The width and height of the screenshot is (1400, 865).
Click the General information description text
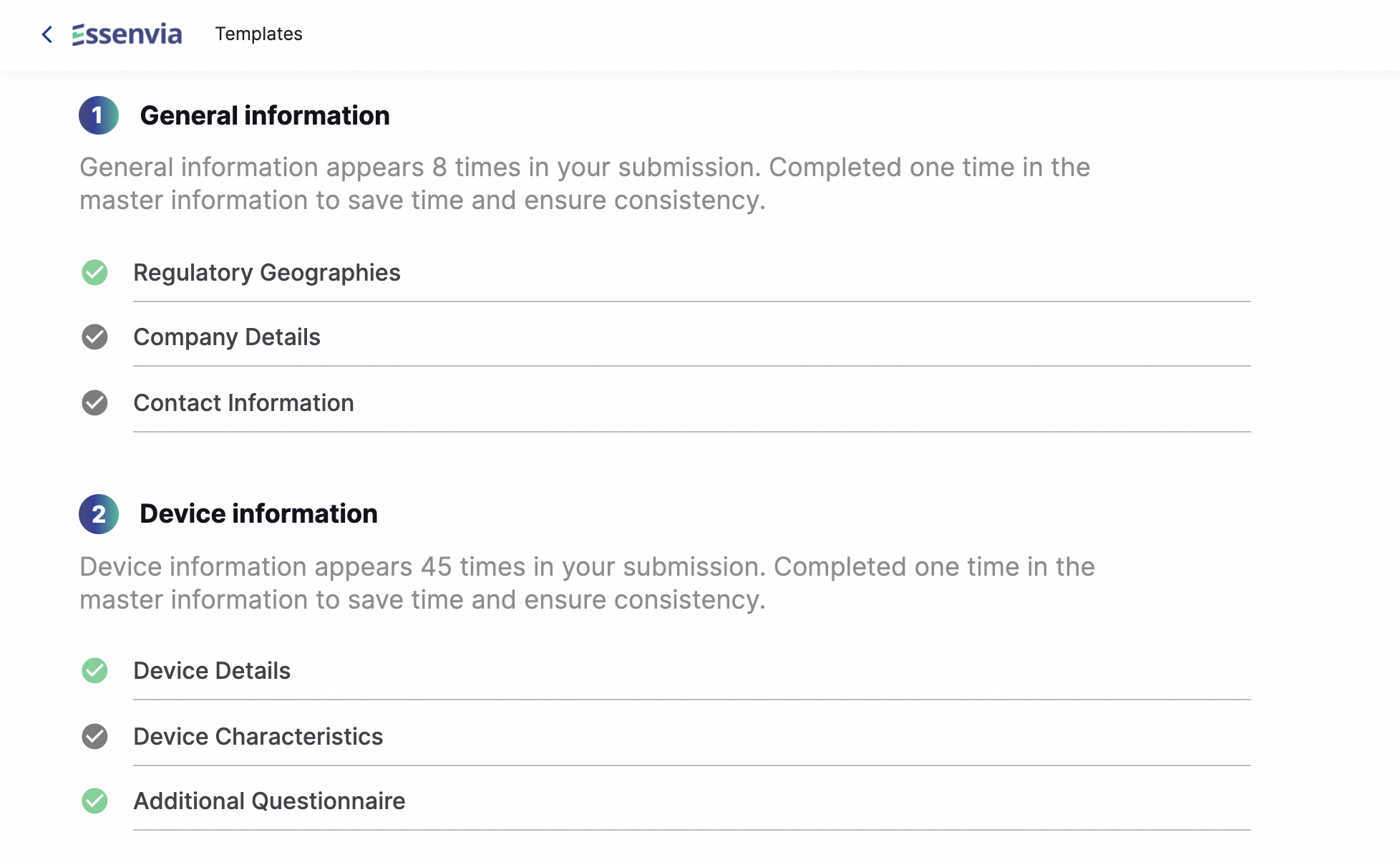pos(585,183)
